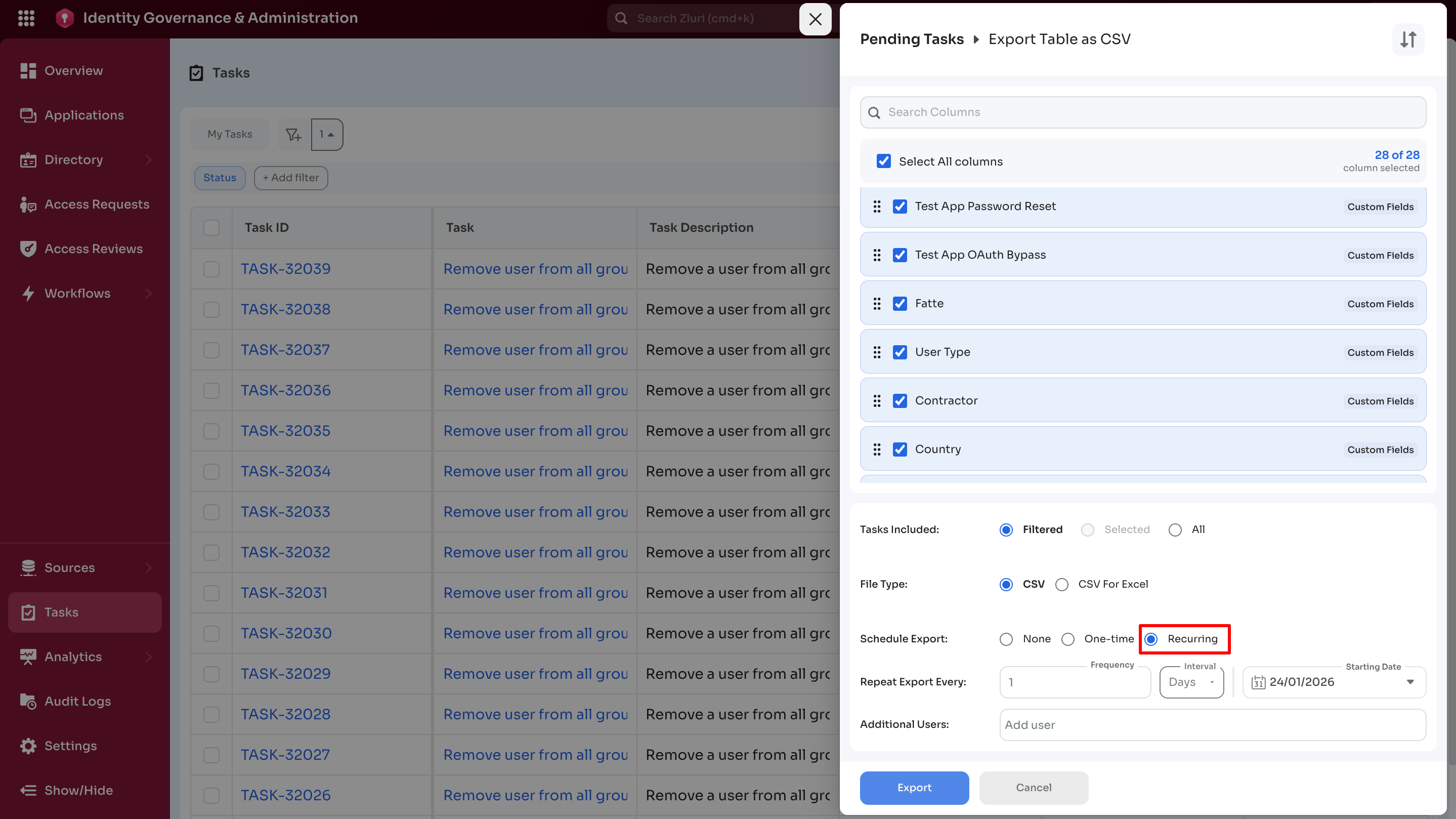Open task TASK-32039
This screenshot has height=819, width=1456.
tap(285, 268)
